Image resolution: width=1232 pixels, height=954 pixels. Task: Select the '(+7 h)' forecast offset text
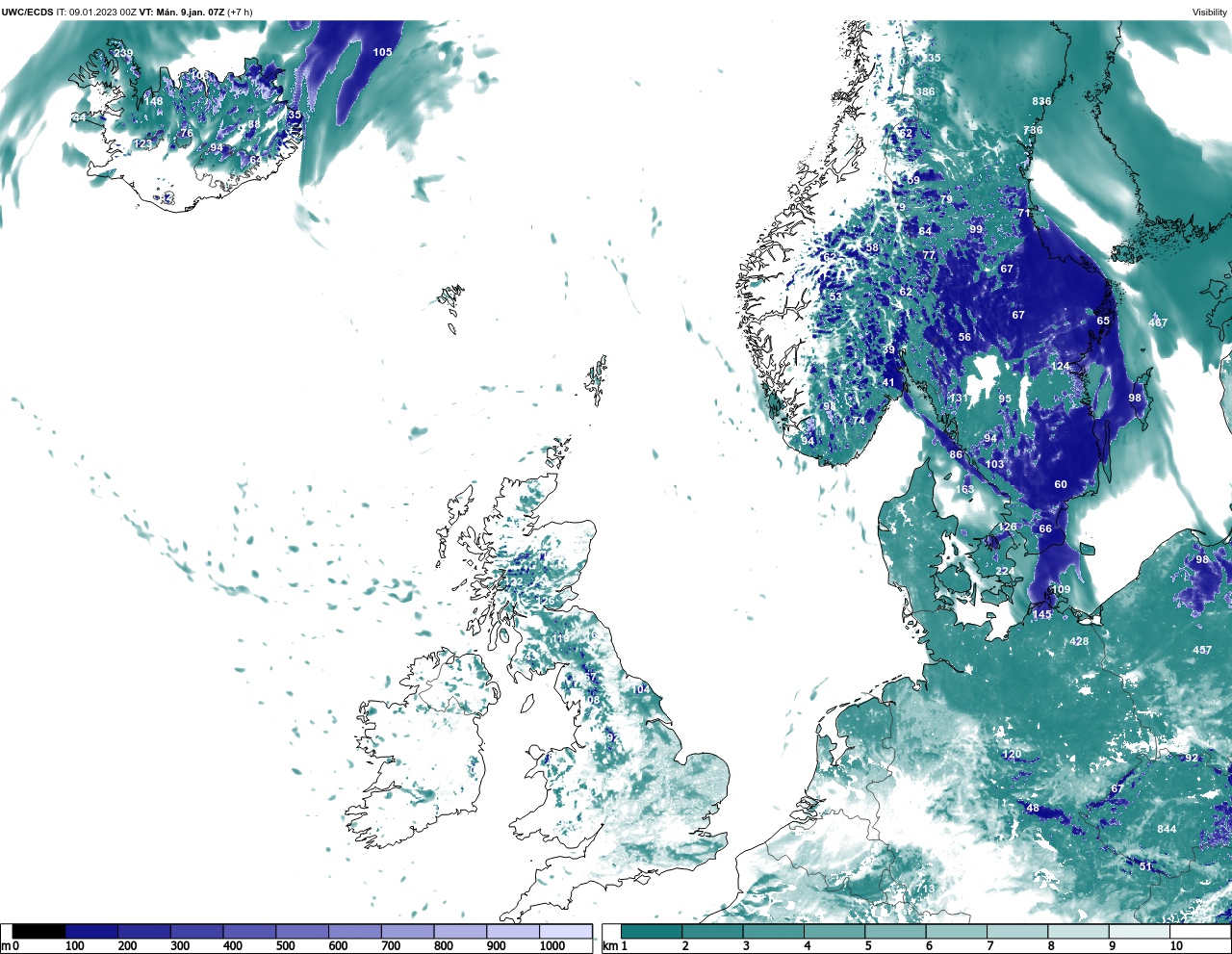coord(240,13)
